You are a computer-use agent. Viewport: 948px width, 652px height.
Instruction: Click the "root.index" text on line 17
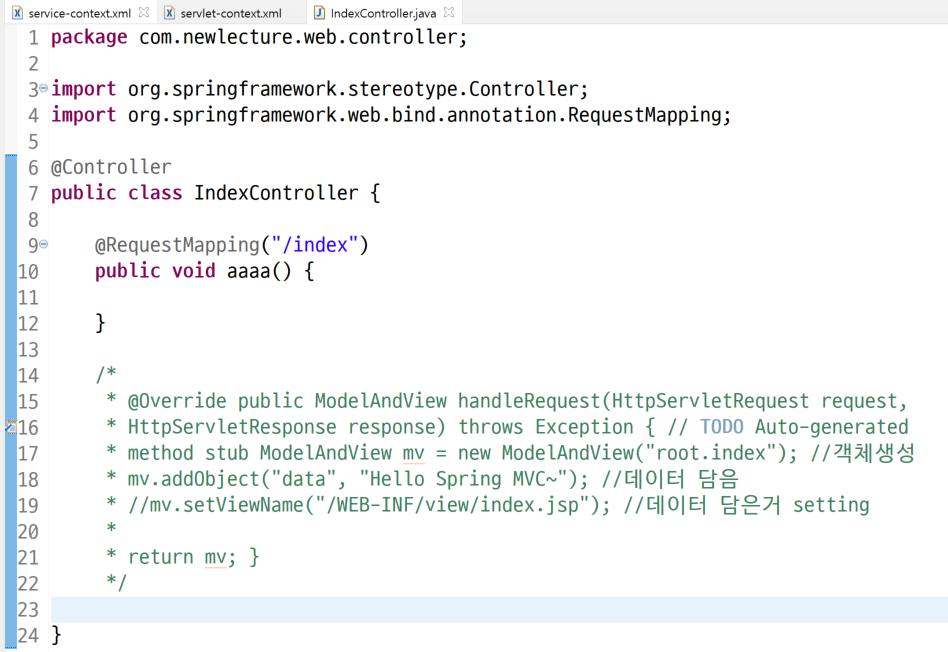[711, 453]
